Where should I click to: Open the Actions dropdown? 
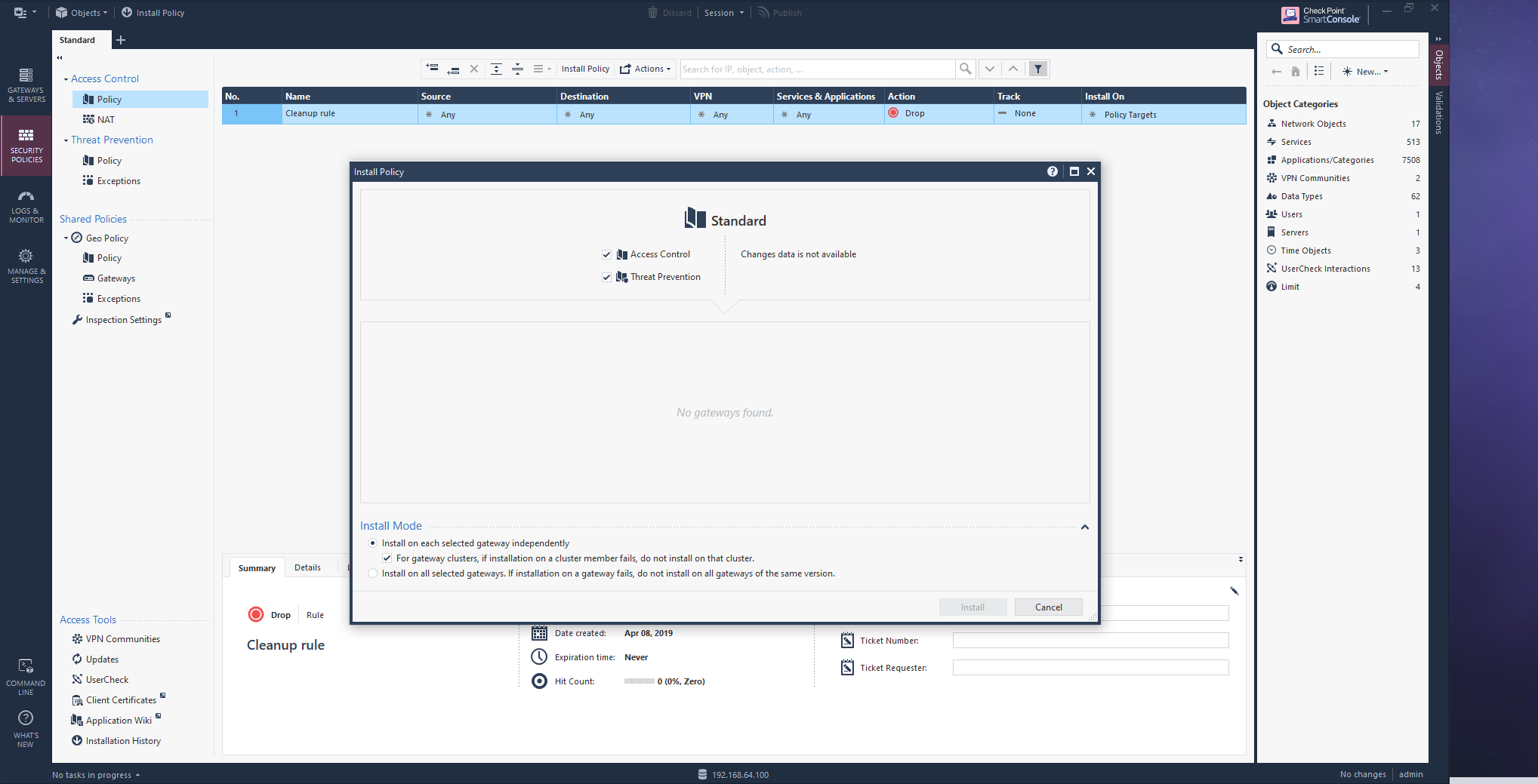click(646, 69)
